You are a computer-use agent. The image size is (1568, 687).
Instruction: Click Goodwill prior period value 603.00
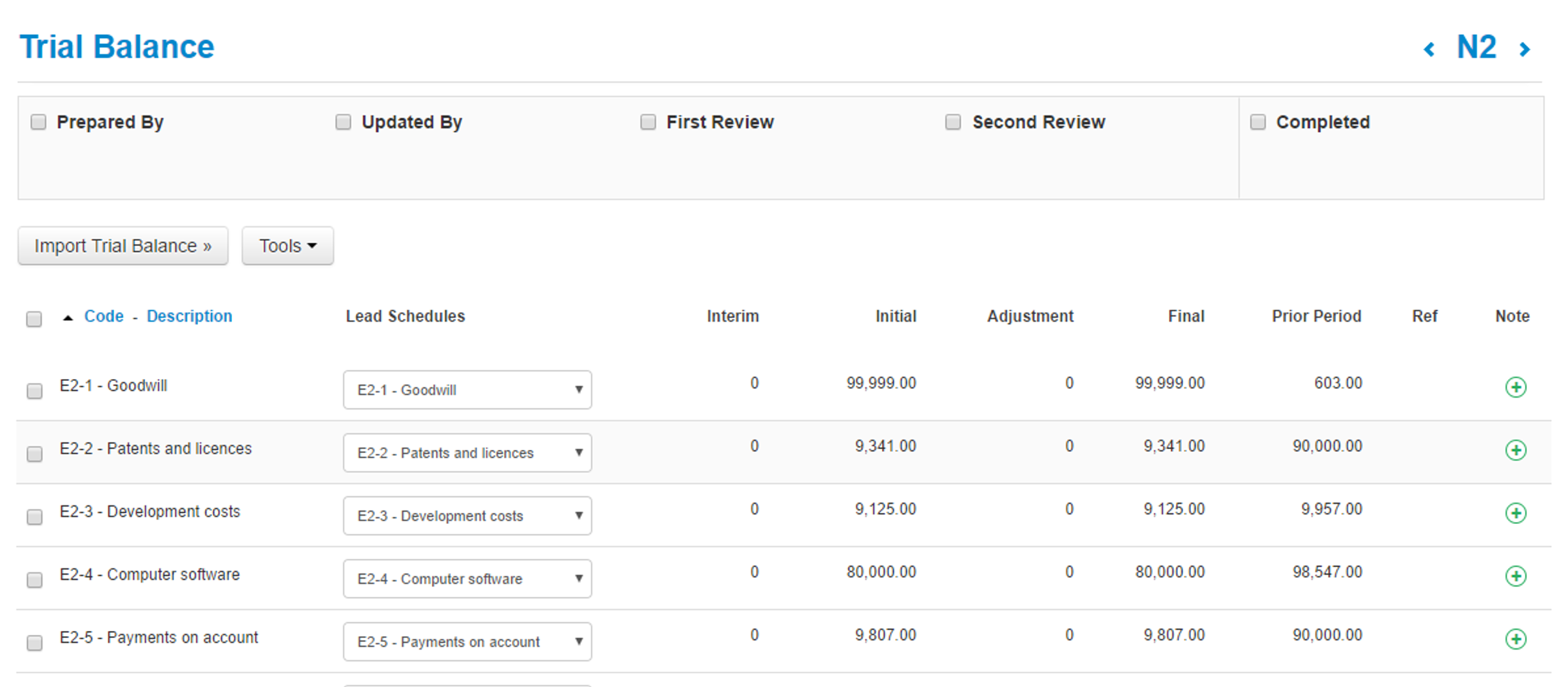click(1338, 383)
